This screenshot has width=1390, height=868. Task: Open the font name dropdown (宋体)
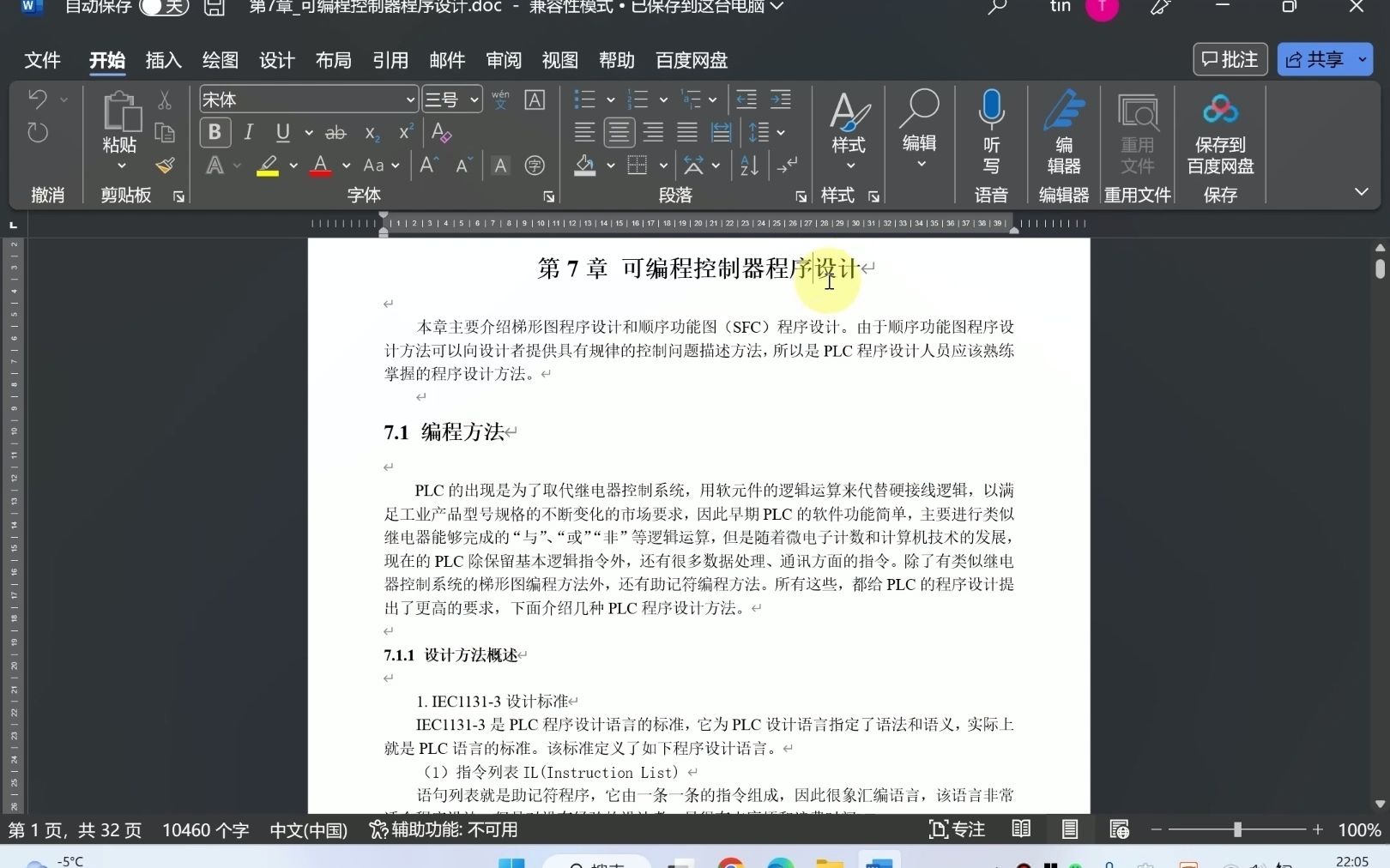[x=410, y=100]
